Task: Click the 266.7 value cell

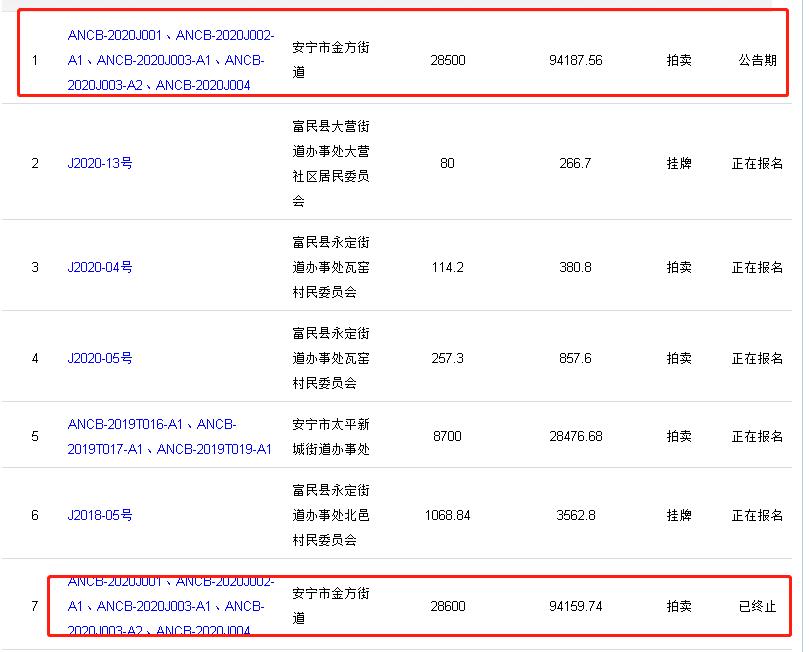Action: click(575, 163)
